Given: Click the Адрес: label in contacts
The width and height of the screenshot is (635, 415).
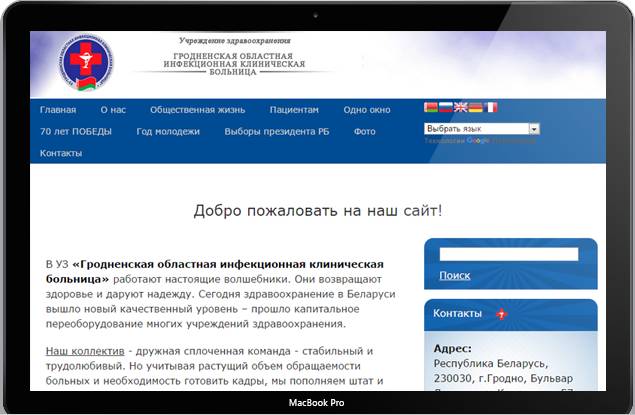Looking at the screenshot, I should coord(453,348).
